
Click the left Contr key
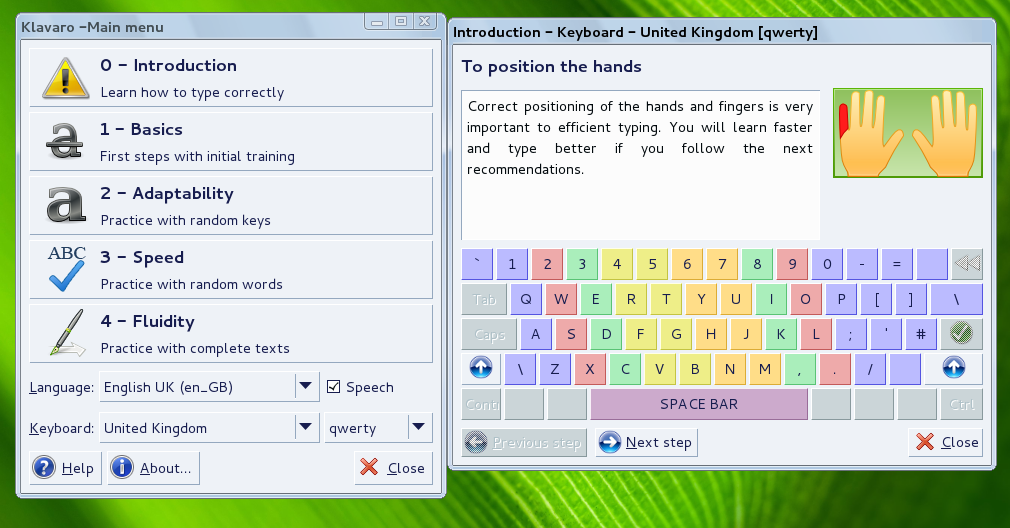(x=481, y=404)
